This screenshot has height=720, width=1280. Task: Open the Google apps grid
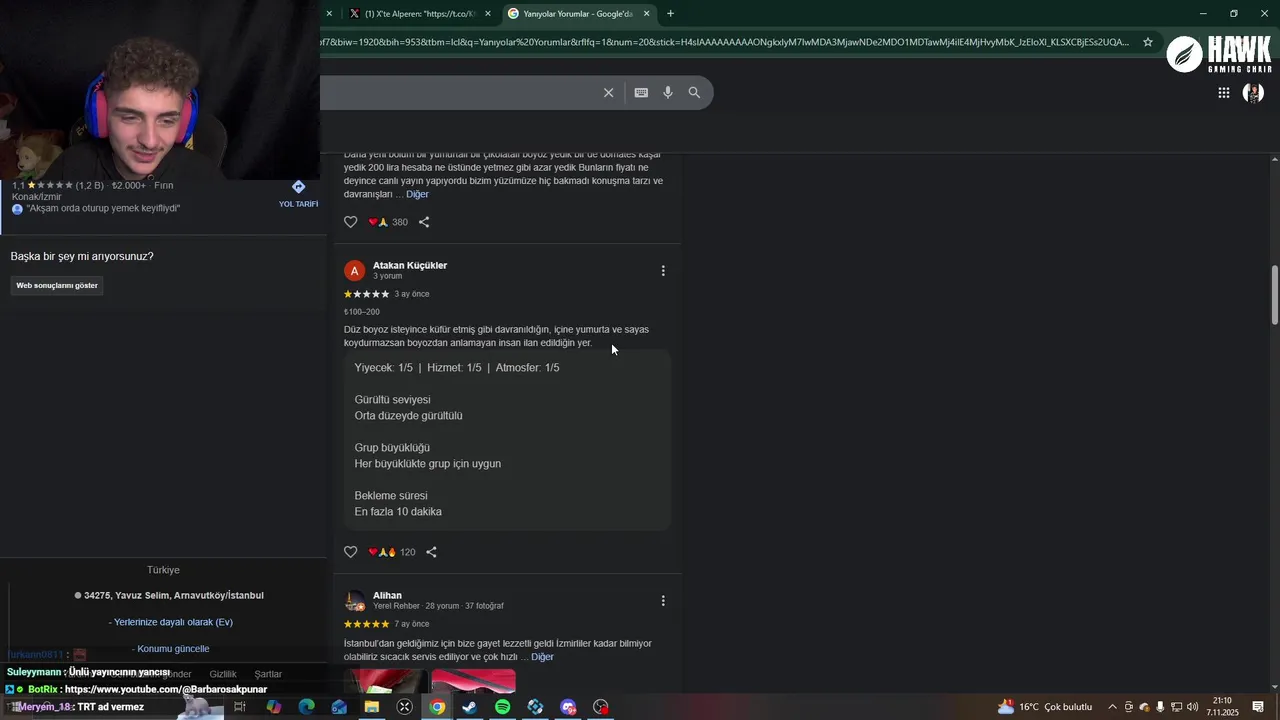pyautogui.click(x=1224, y=93)
